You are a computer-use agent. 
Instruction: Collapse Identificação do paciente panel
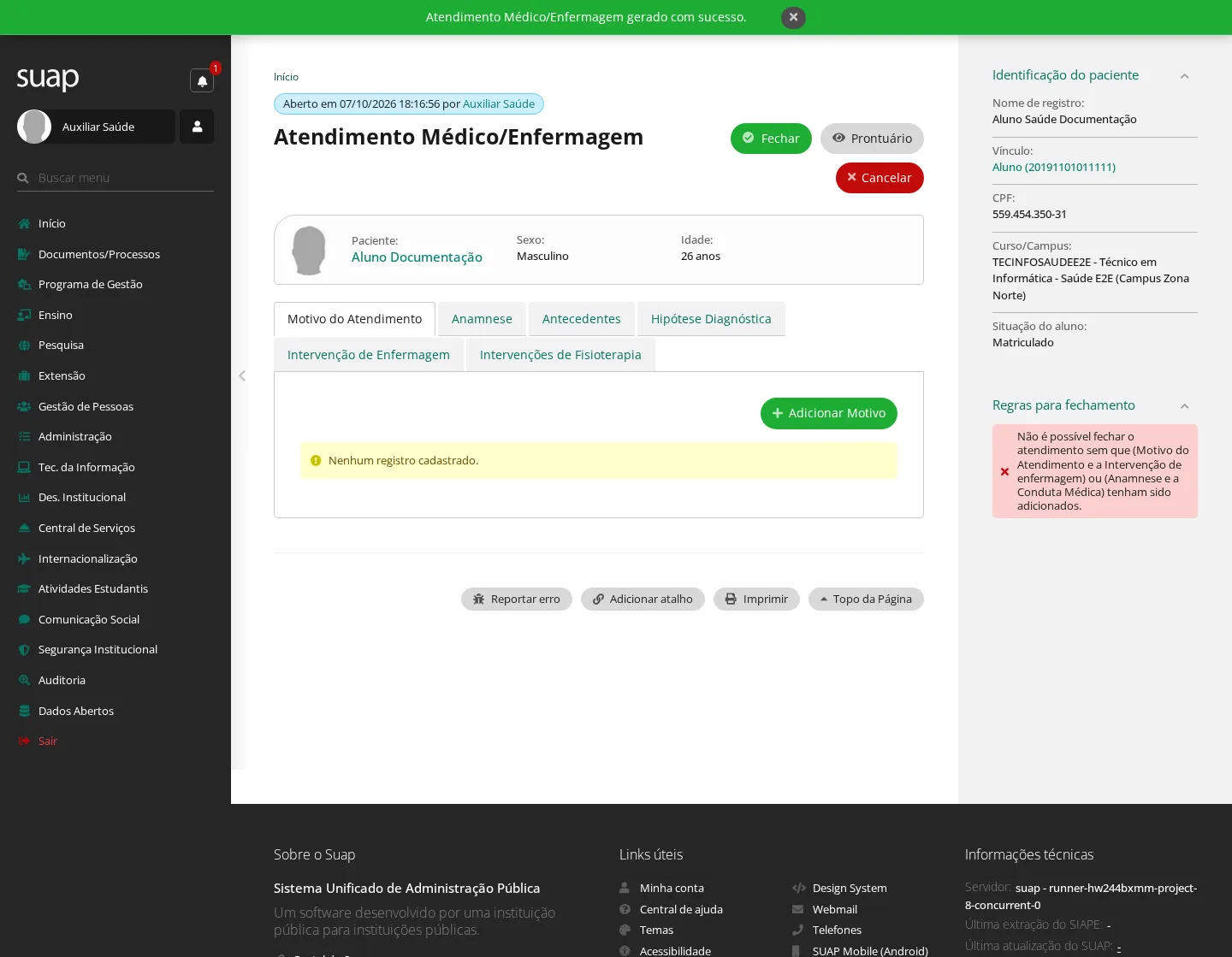click(x=1184, y=76)
